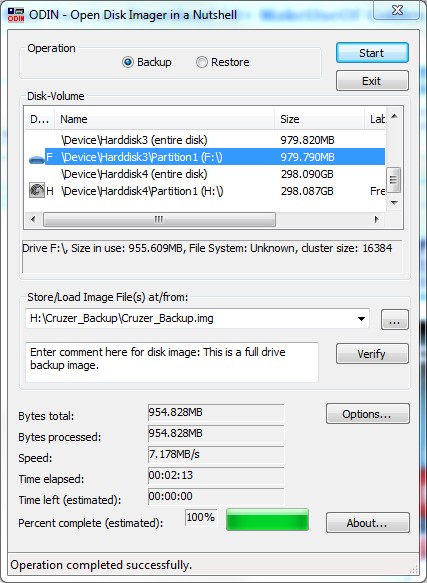Click the Exit button
Image resolution: width=427 pixels, height=583 pixels.
[372, 81]
